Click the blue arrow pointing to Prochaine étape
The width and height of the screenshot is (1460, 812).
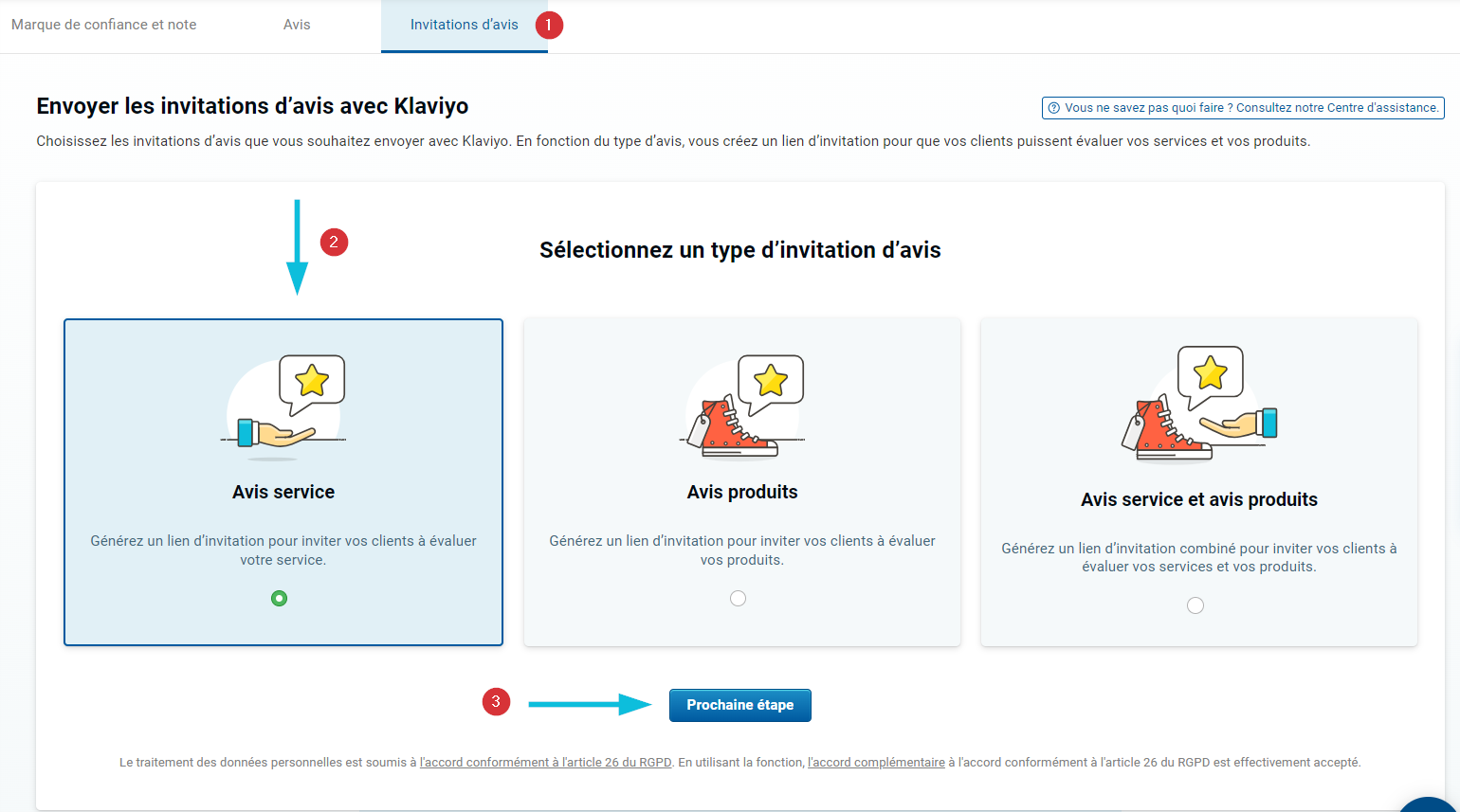click(590, 704)
